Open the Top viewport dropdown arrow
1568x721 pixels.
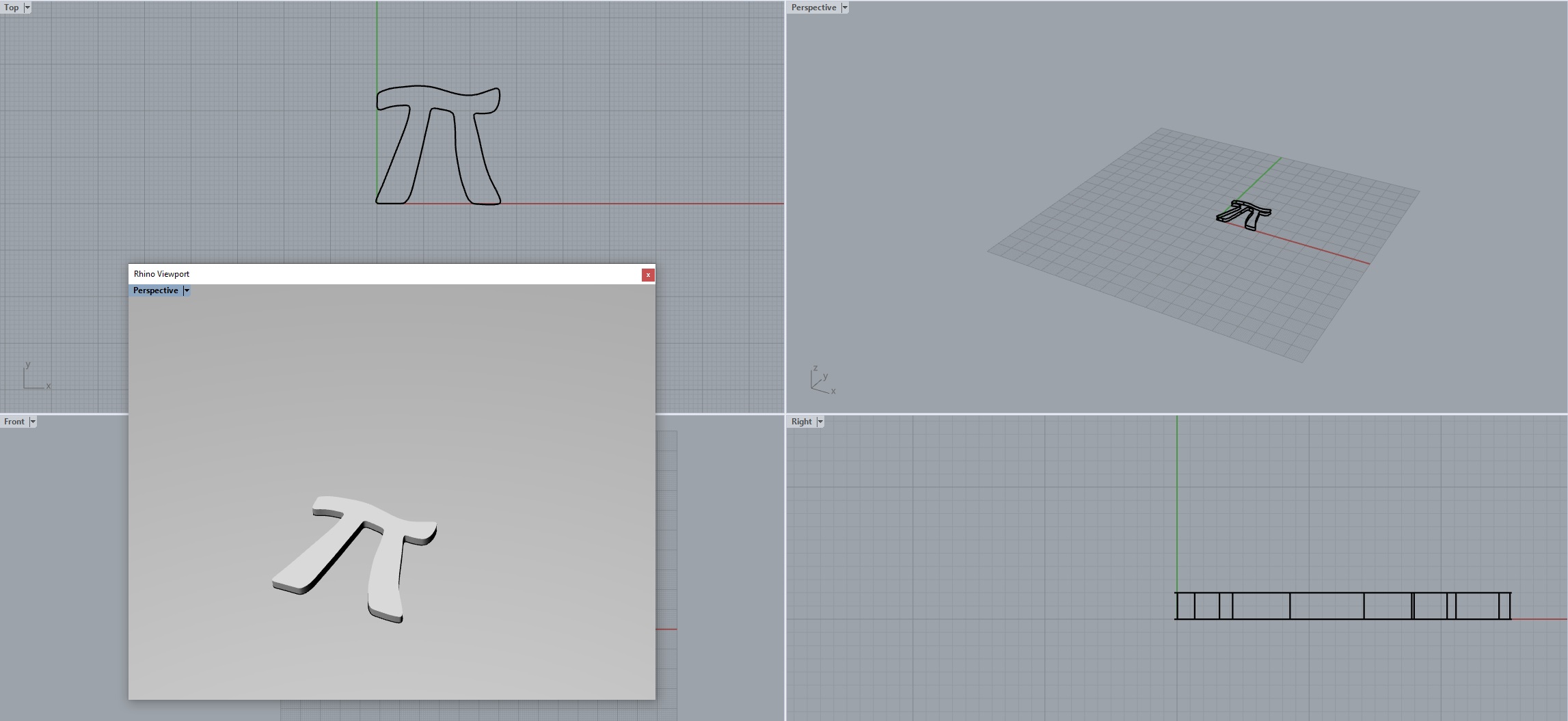click(x=27, y=8)
